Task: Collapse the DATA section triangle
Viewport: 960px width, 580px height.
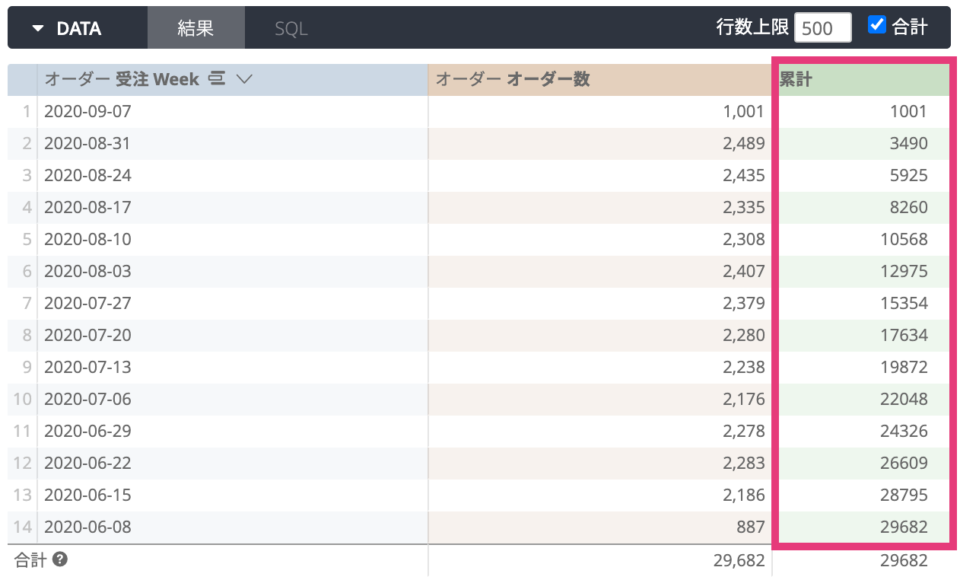Action: pyautogui.click(x=38, y=28)
